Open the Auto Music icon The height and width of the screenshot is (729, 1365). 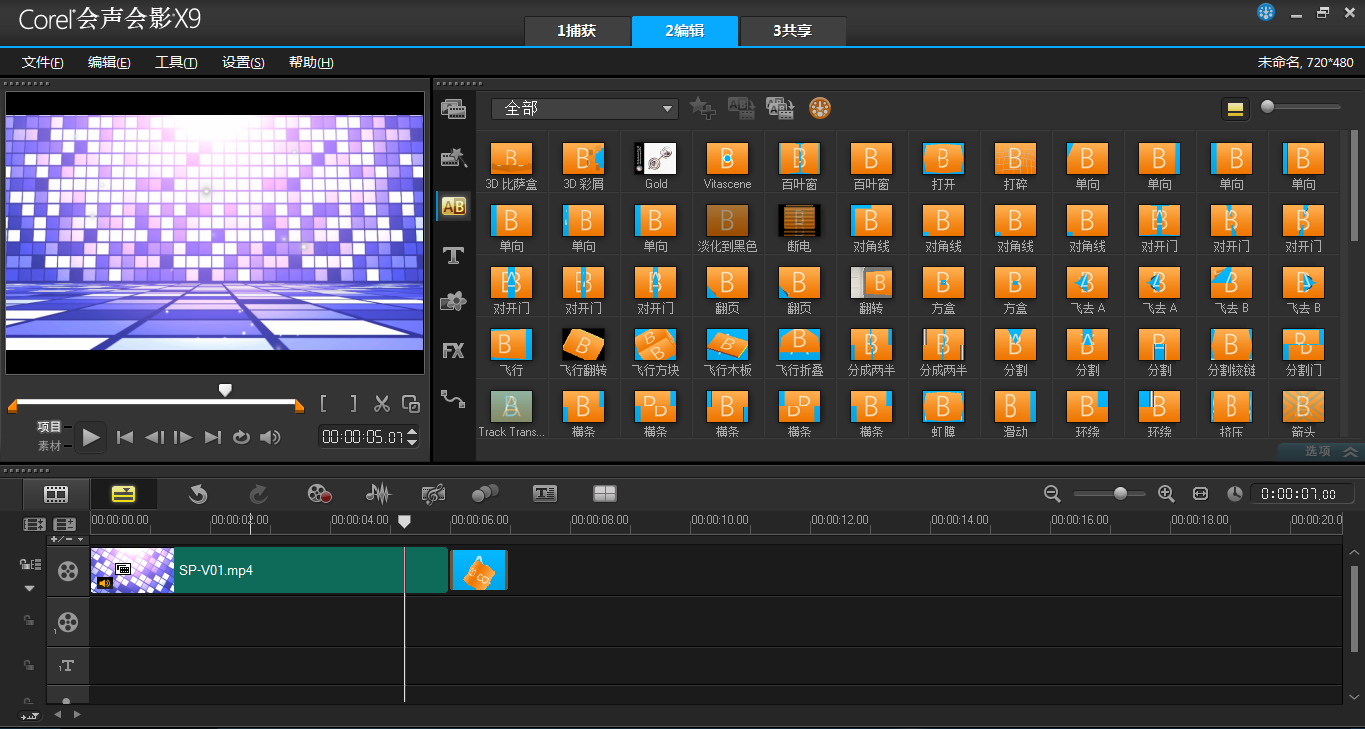(x=433, y=493)
